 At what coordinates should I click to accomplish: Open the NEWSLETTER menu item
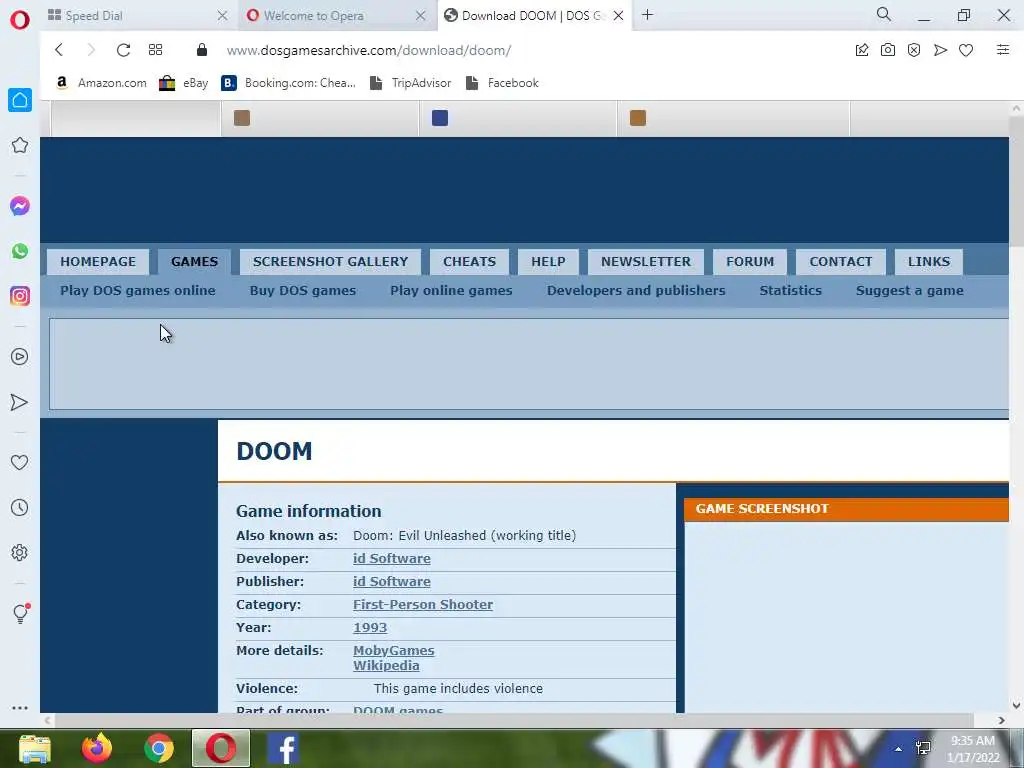point(646,261)
